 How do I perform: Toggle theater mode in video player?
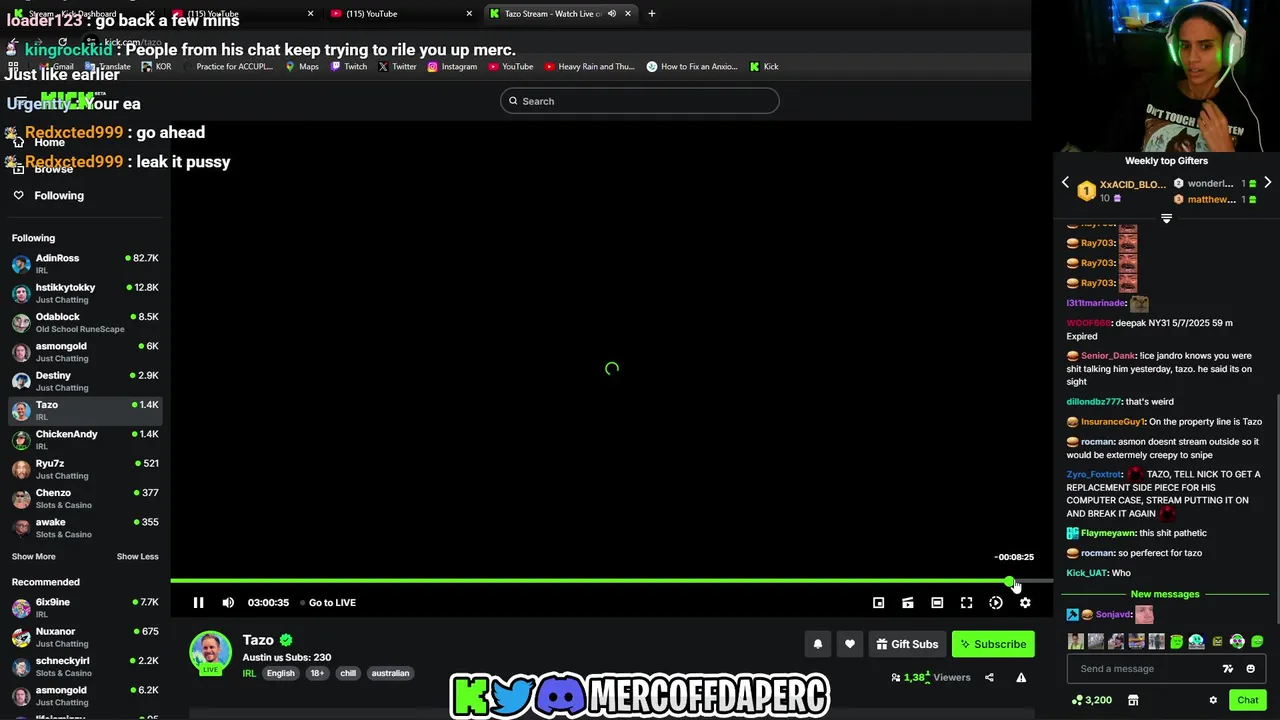937,602
